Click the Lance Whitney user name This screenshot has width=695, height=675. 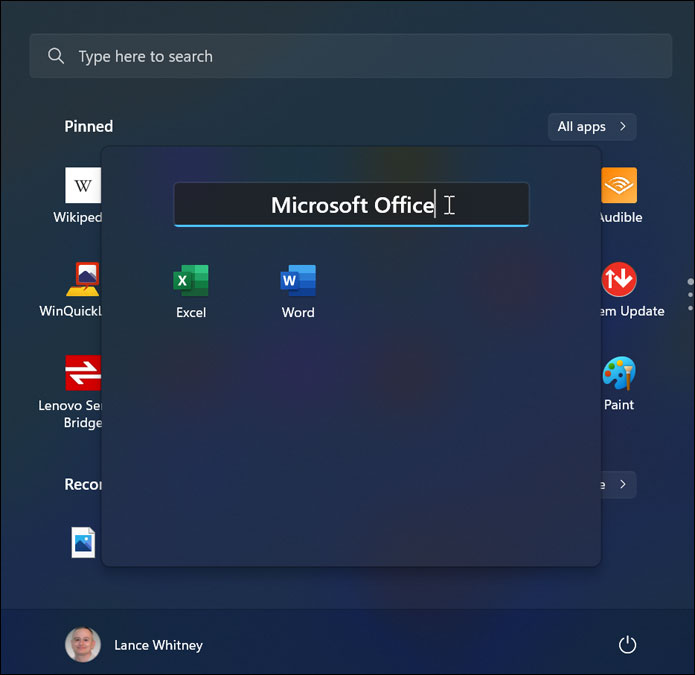158,645
